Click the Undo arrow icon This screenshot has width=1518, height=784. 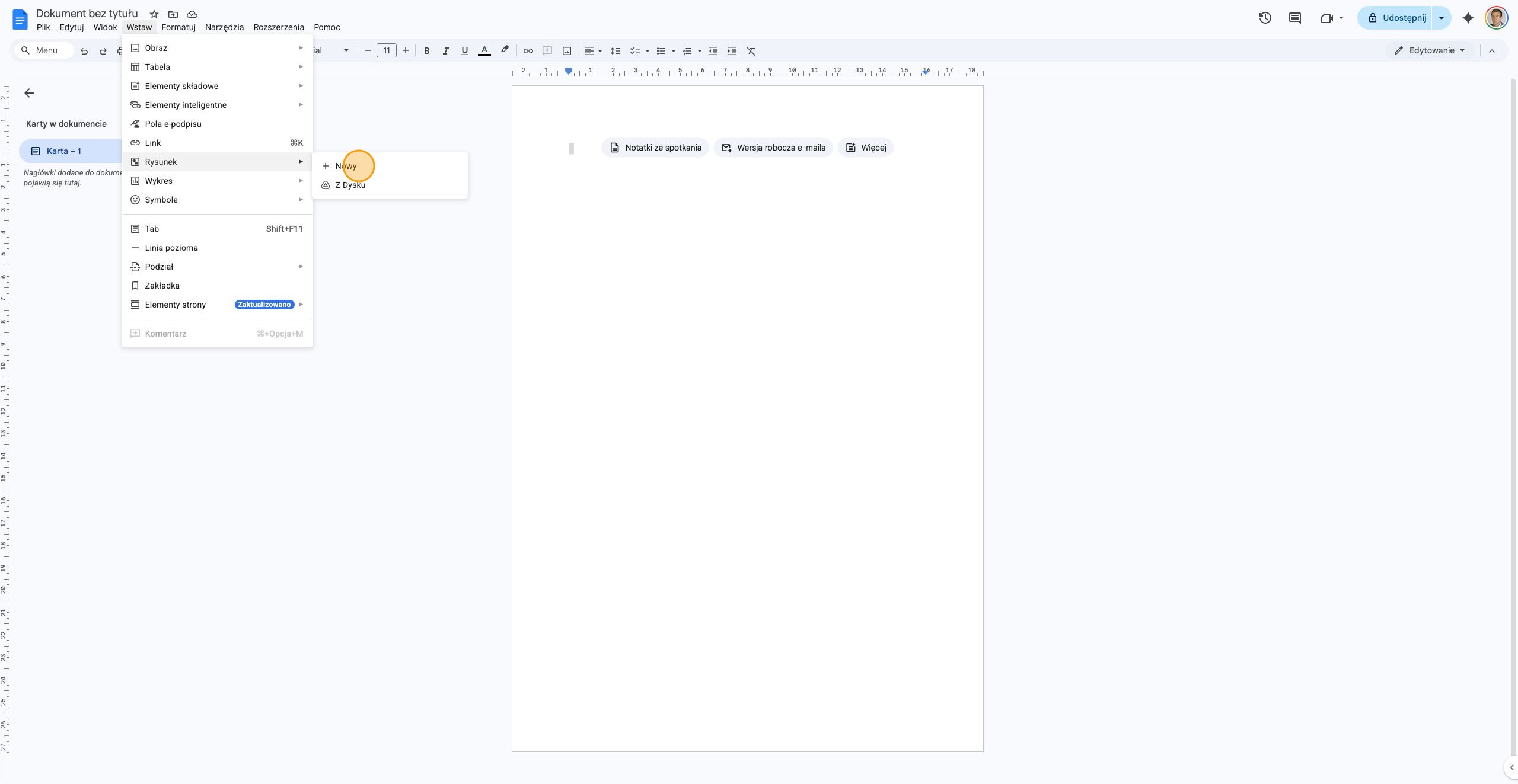pyautogui.click(x=84, y=51)
